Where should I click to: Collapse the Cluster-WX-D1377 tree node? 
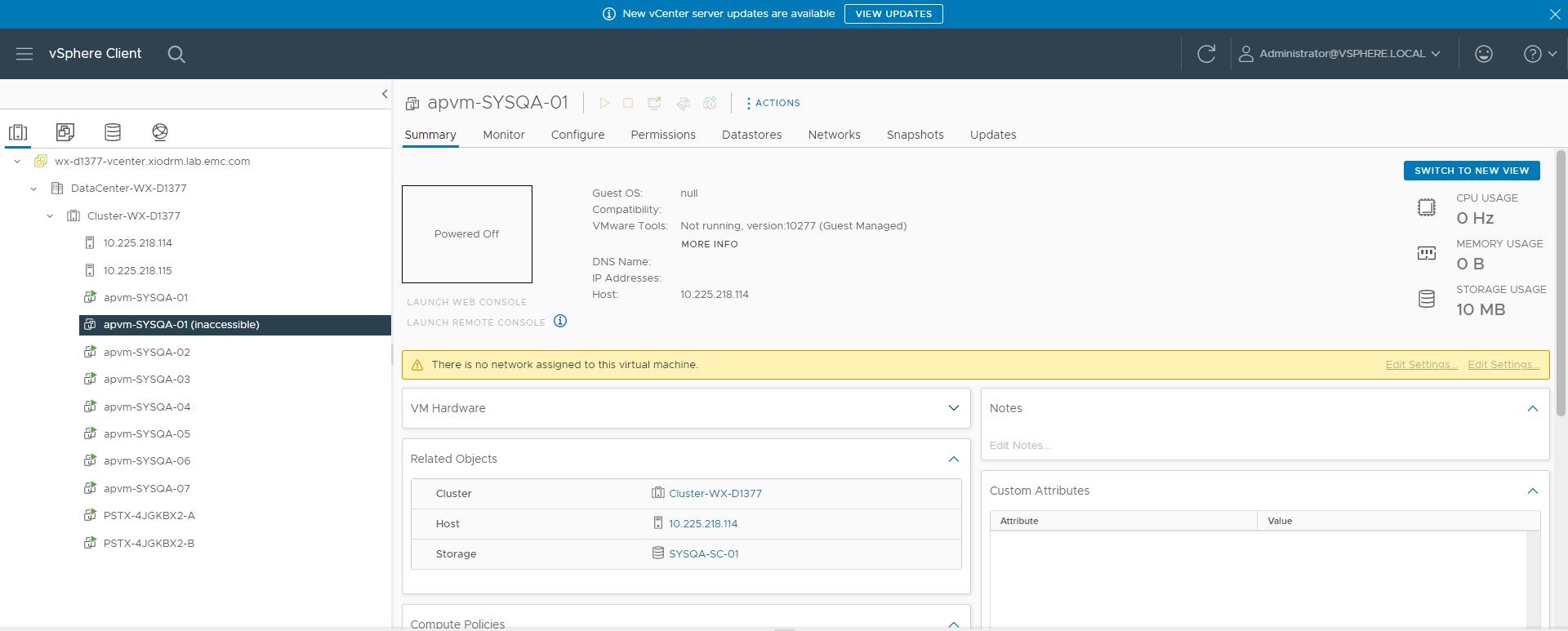coord(50,216)
